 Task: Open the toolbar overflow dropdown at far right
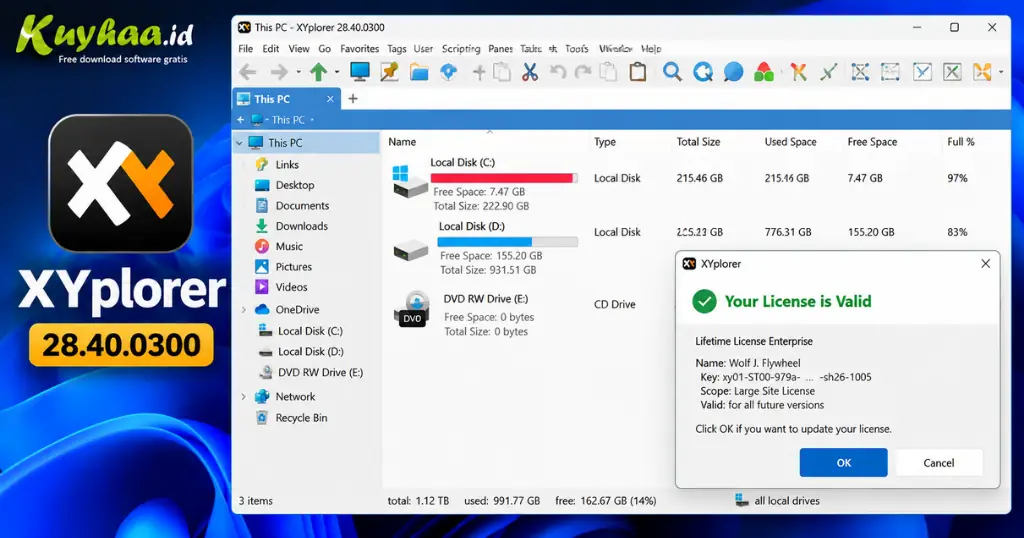click(1001, 72)
